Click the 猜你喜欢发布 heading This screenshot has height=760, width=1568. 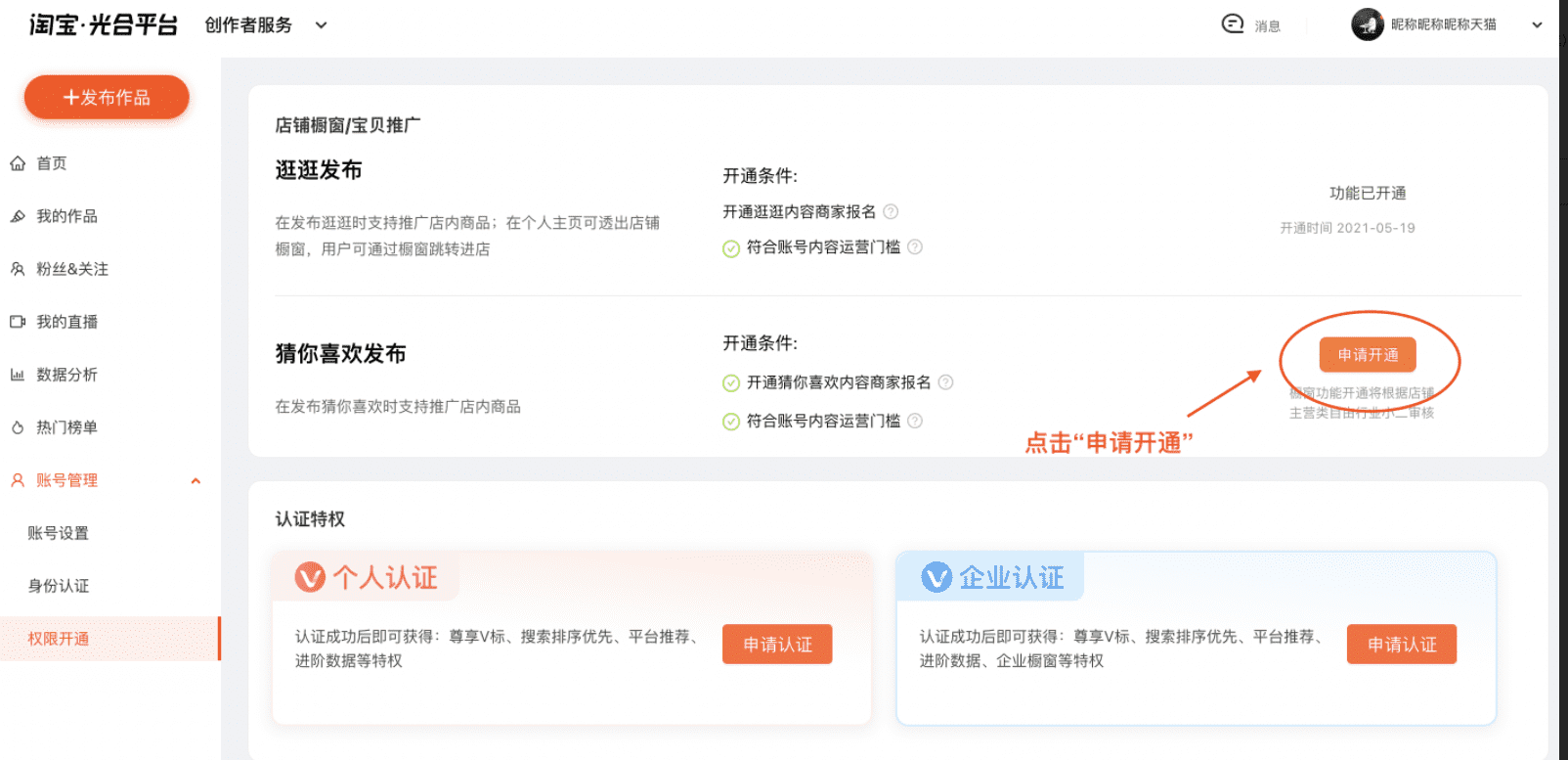(x=340, y=353)
